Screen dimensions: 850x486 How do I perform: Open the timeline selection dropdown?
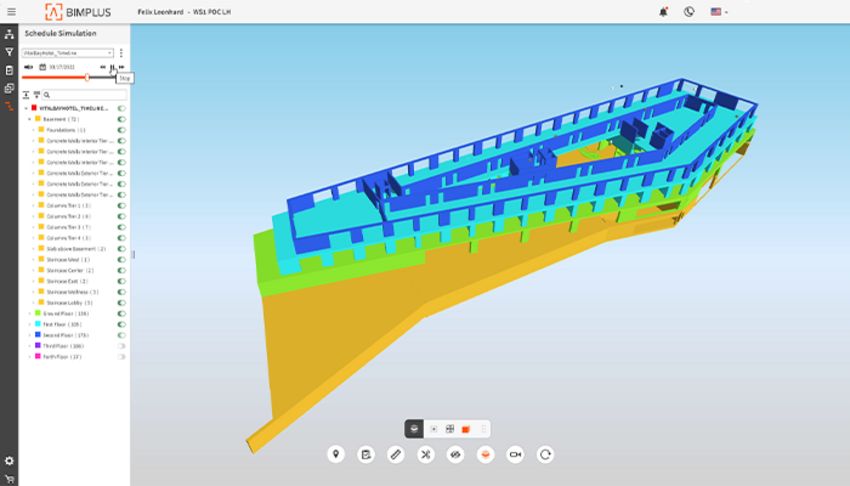[68, 53]
